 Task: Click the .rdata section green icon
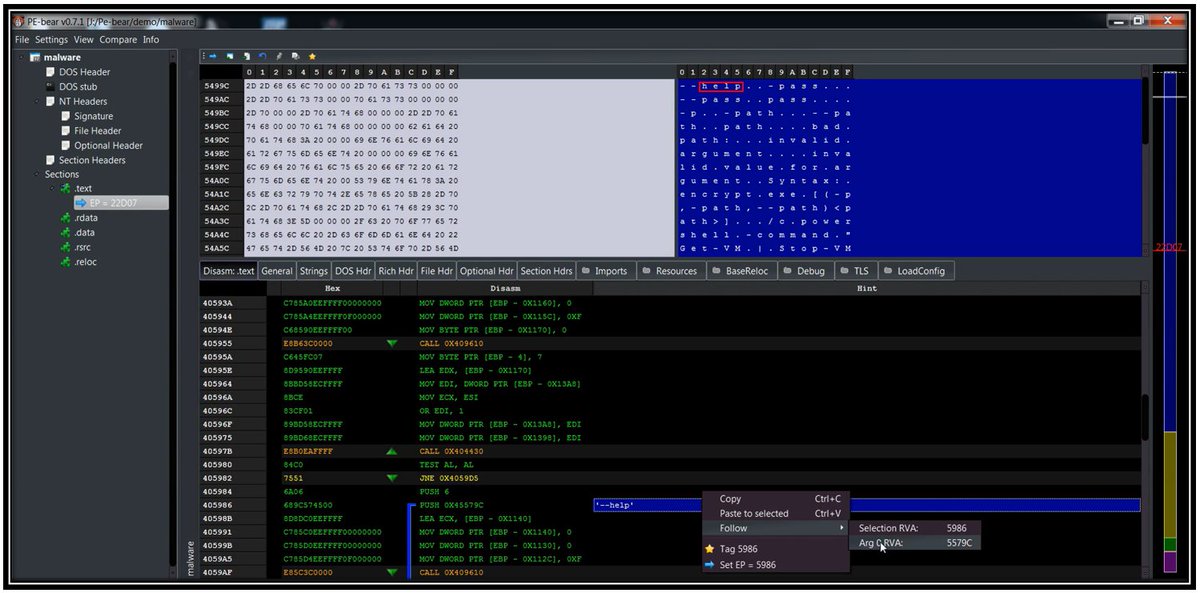pos(65,218)
